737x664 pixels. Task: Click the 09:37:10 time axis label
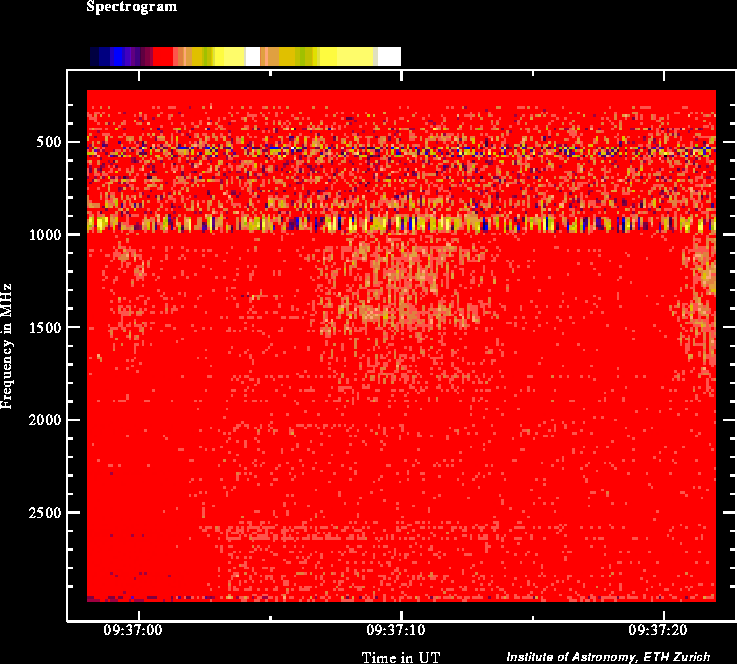pos(396,630)
